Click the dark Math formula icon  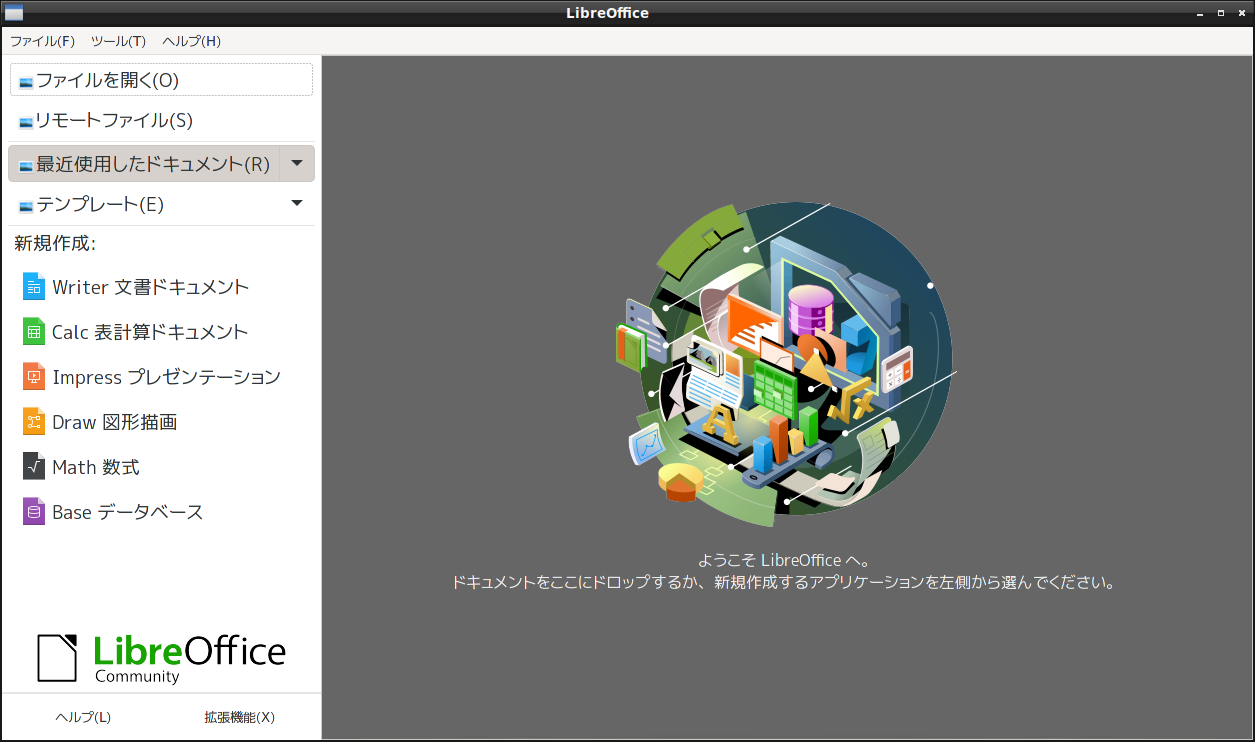34,467
